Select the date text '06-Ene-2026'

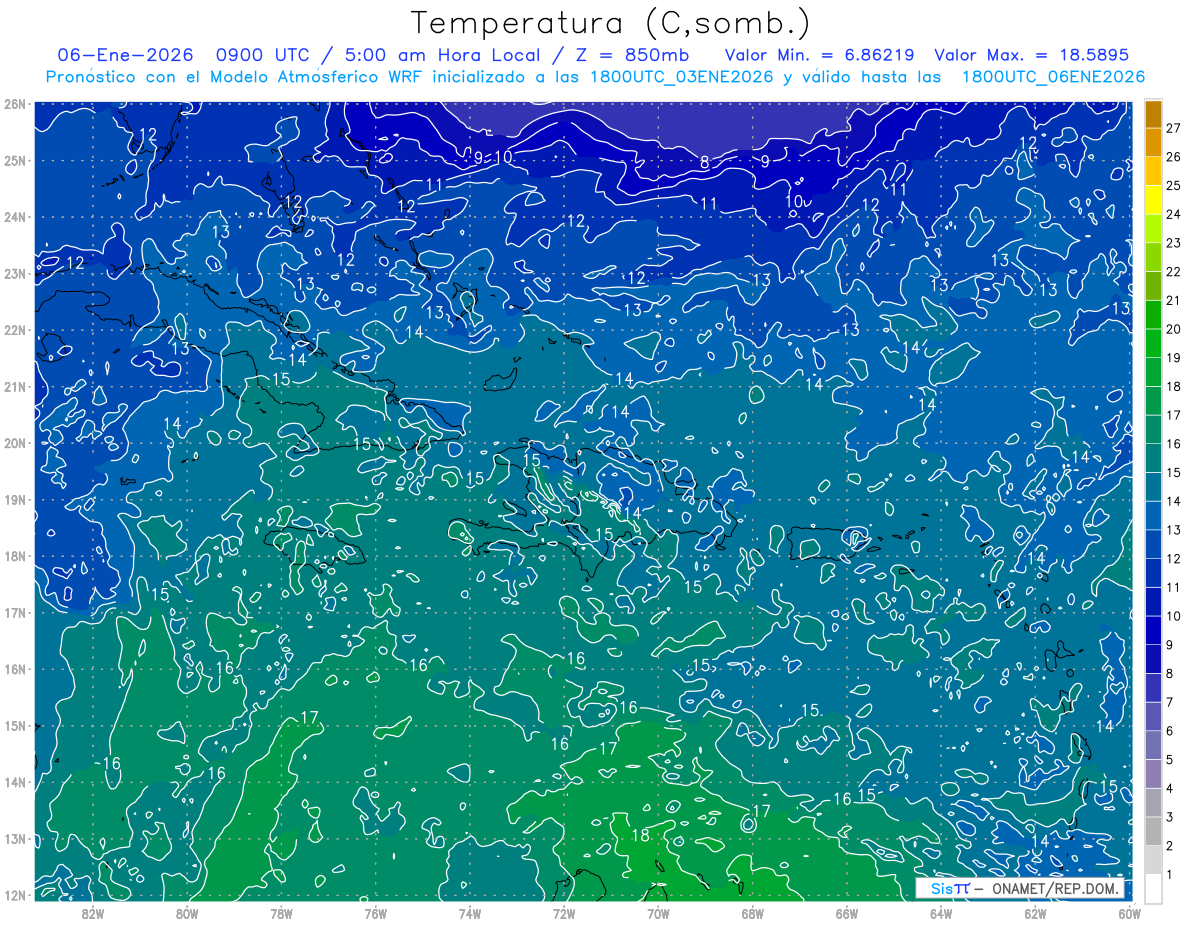click(125, 55)
